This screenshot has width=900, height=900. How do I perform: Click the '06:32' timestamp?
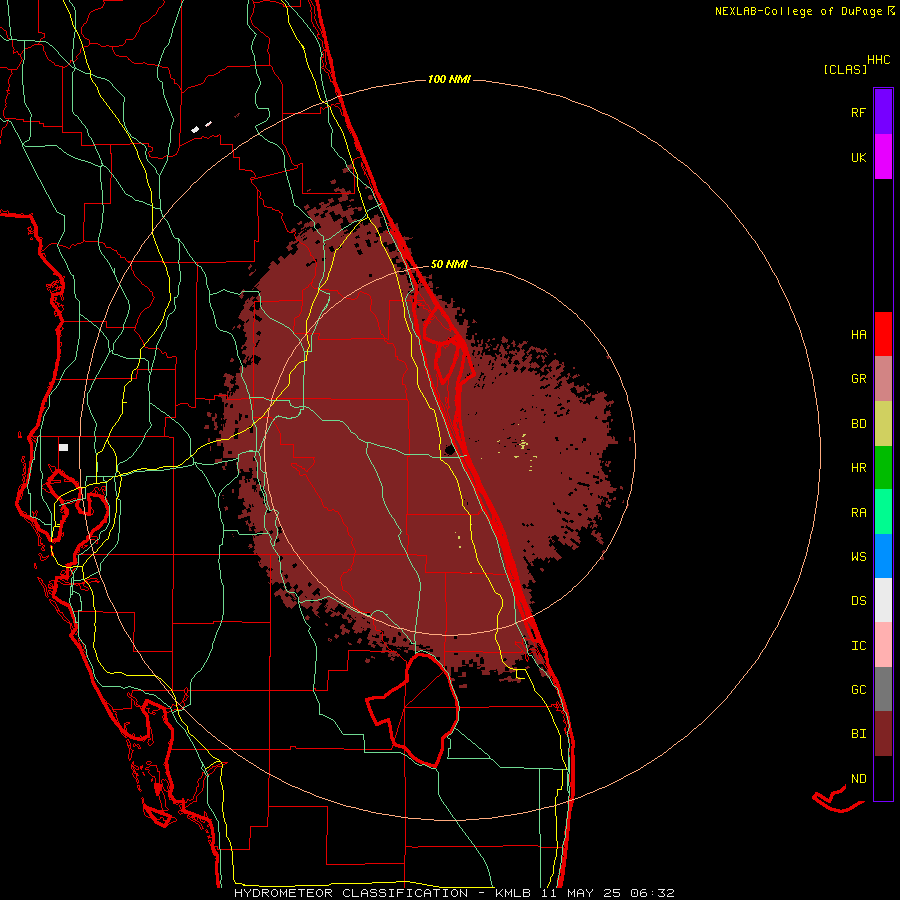tap(651, 893)
